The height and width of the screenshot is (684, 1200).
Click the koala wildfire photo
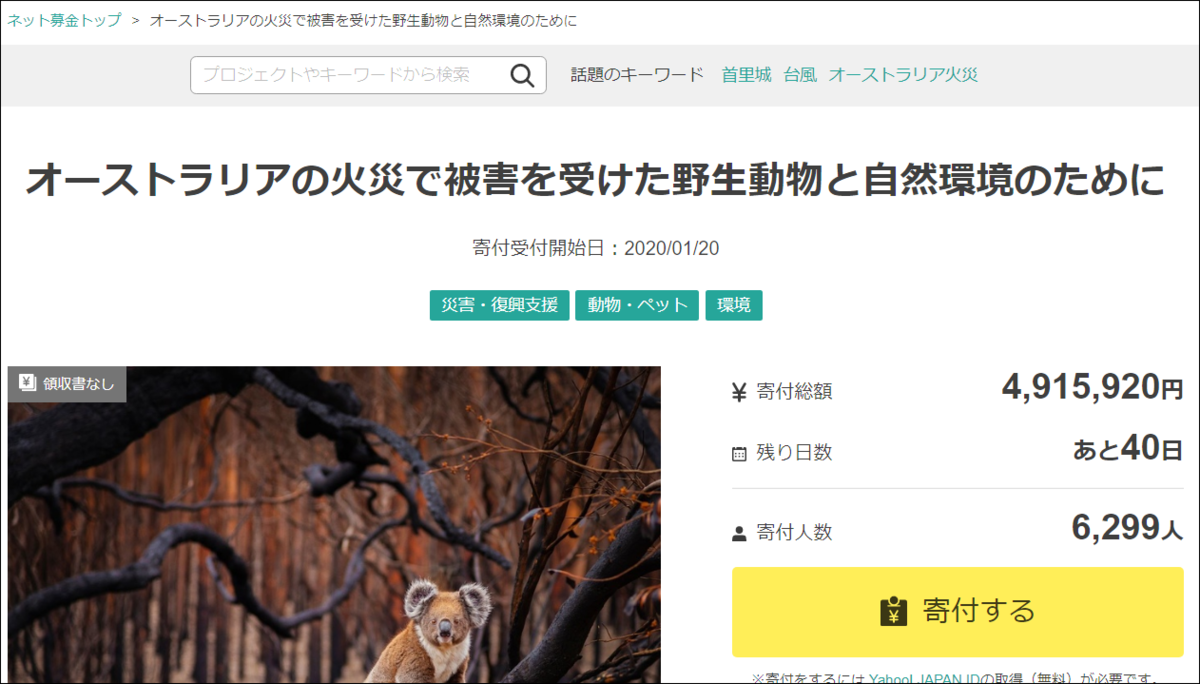point(334,525)
